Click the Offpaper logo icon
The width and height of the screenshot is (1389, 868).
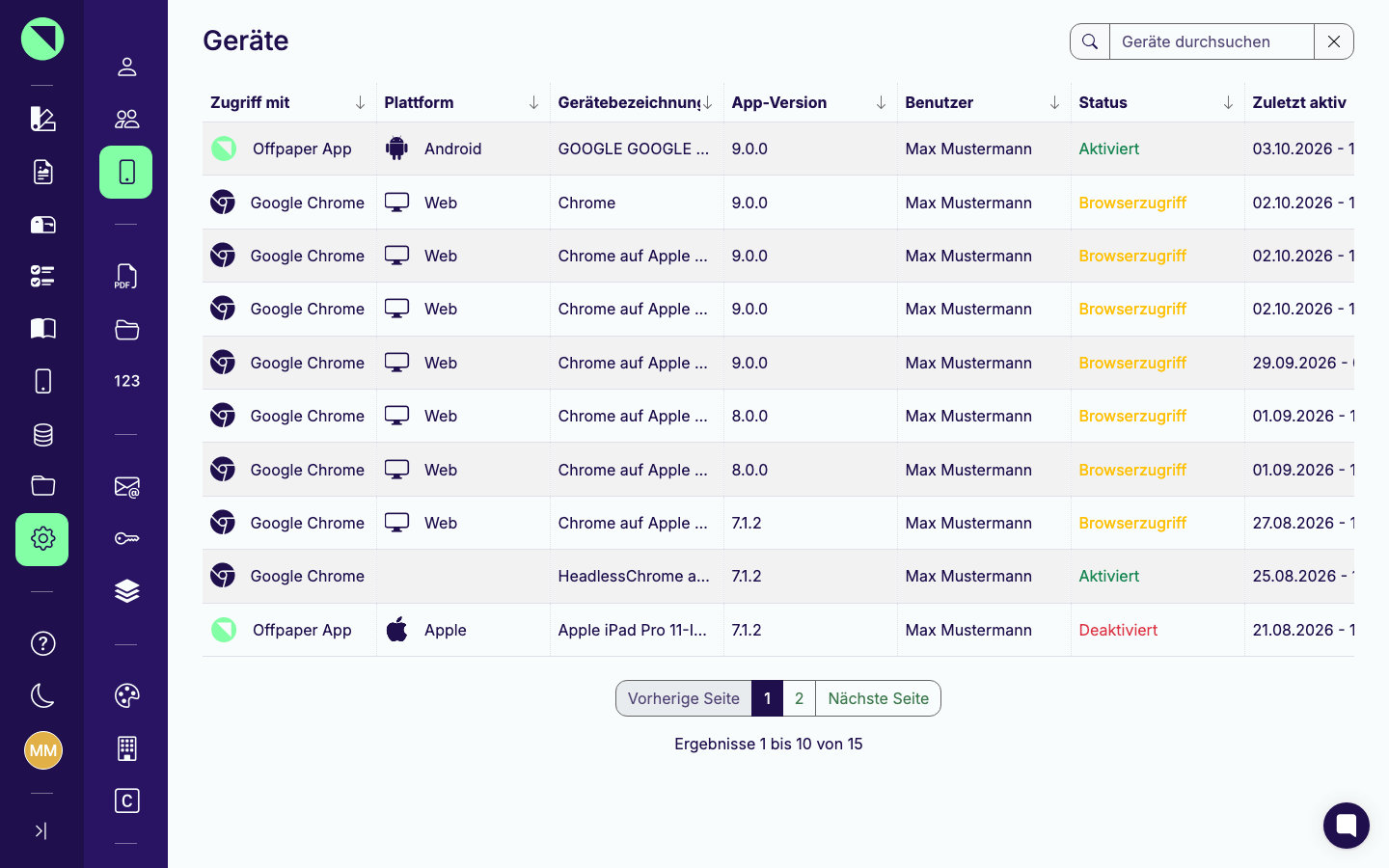(42, 39)
